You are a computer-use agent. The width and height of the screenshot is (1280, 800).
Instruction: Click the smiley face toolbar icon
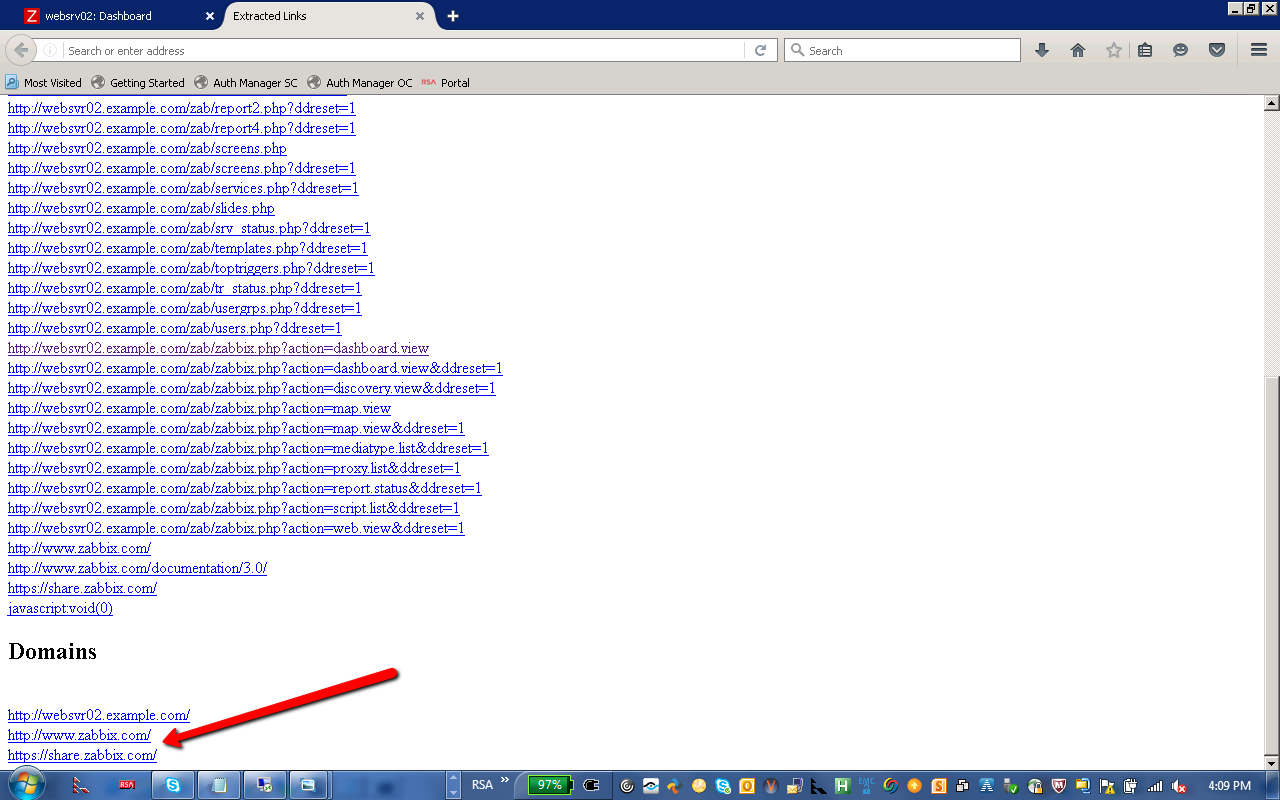coord(1181,50)
